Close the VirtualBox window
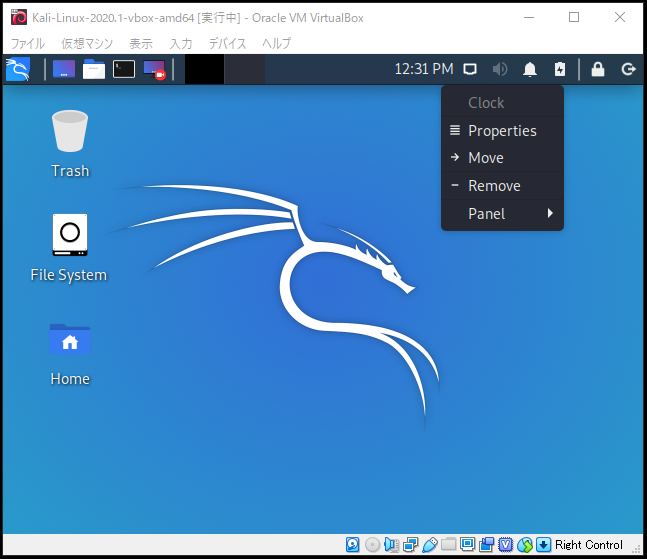Screen dimensions: 647x559 click(x=619, y=18)
